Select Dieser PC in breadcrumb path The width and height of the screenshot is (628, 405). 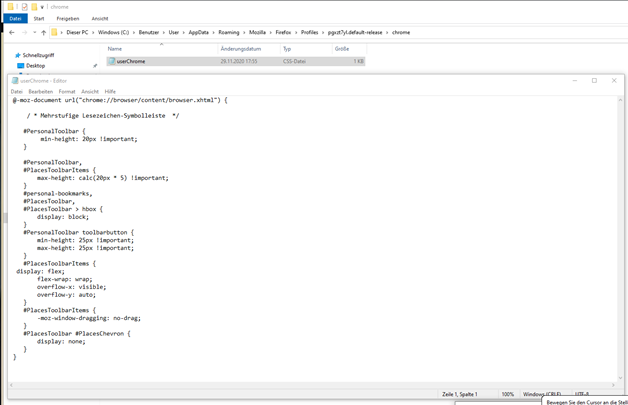pyautogui.click(x=77, y=32)
